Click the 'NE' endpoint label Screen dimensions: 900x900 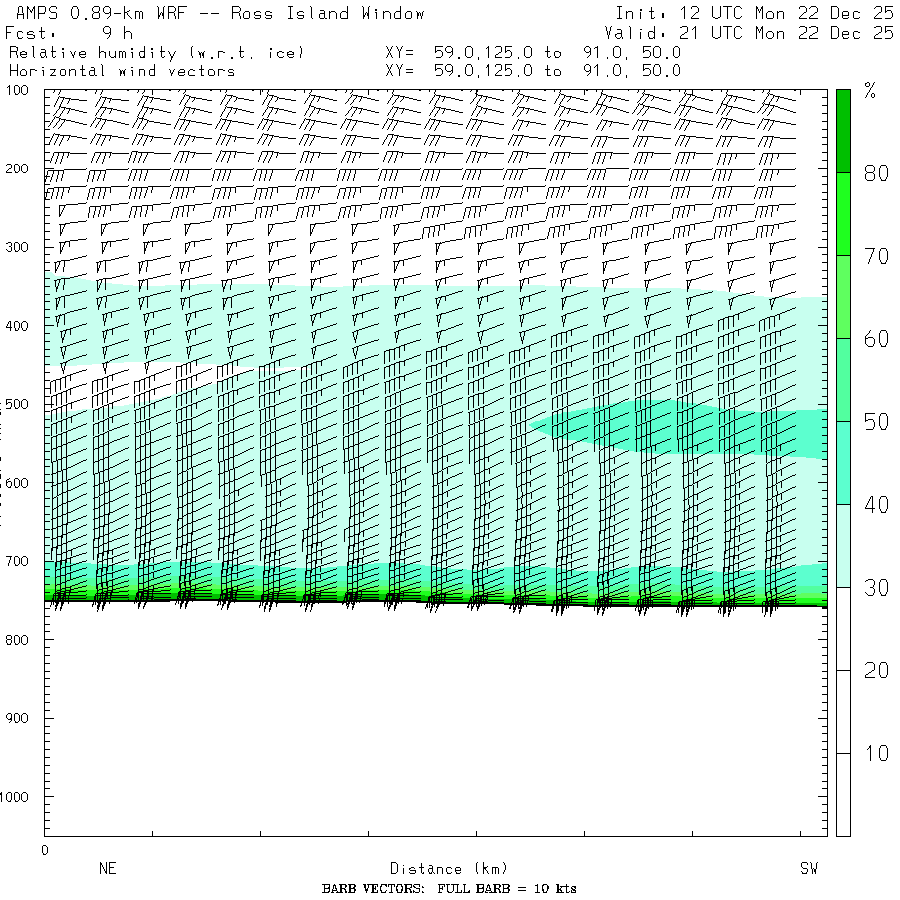[107, 868]
